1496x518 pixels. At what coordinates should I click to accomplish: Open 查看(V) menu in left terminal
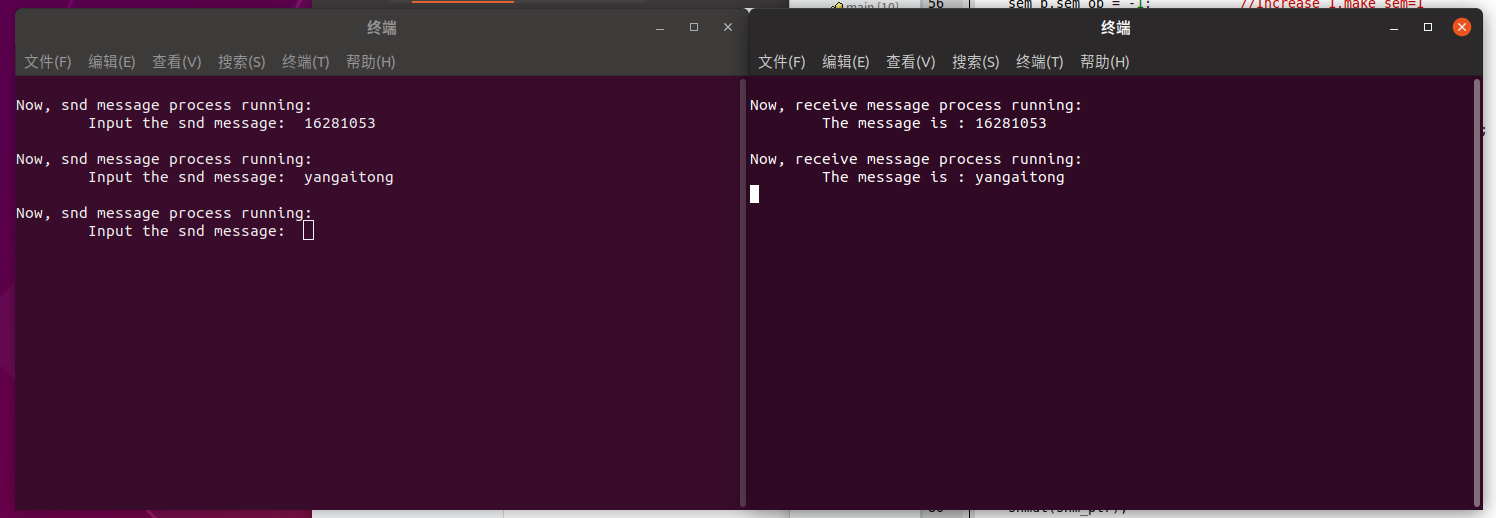click(x=177, y=62)
